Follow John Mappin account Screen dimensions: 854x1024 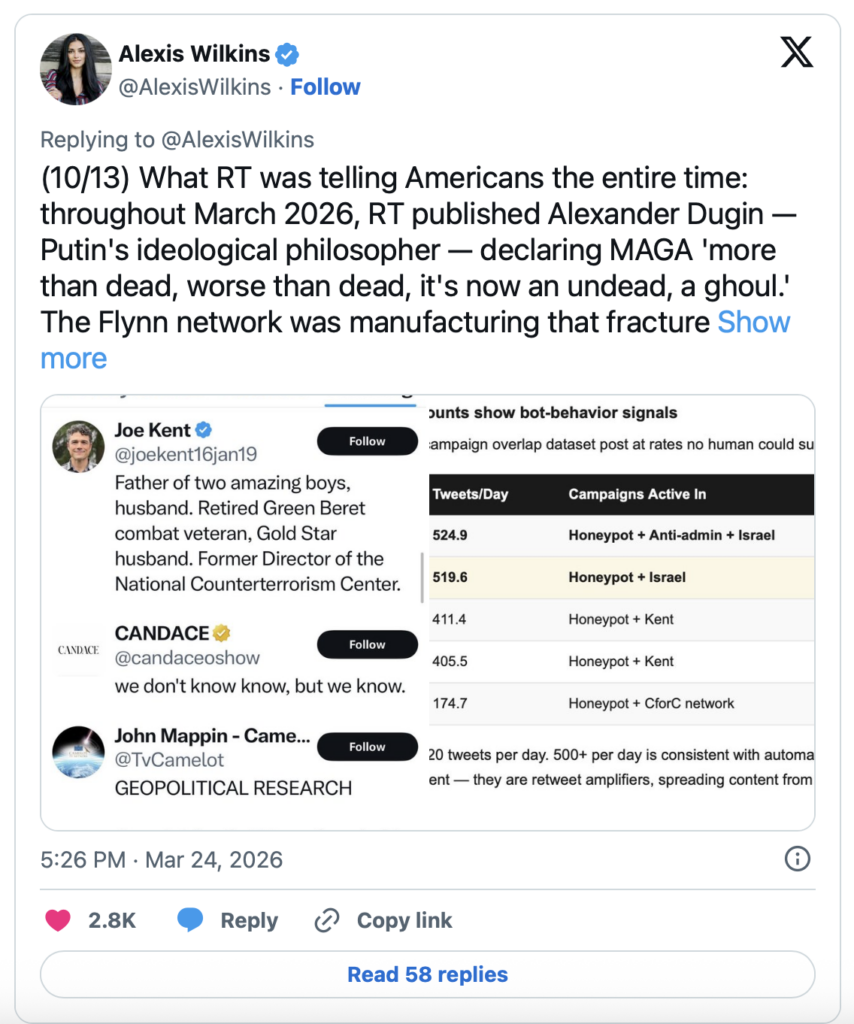tap(367, 747)
